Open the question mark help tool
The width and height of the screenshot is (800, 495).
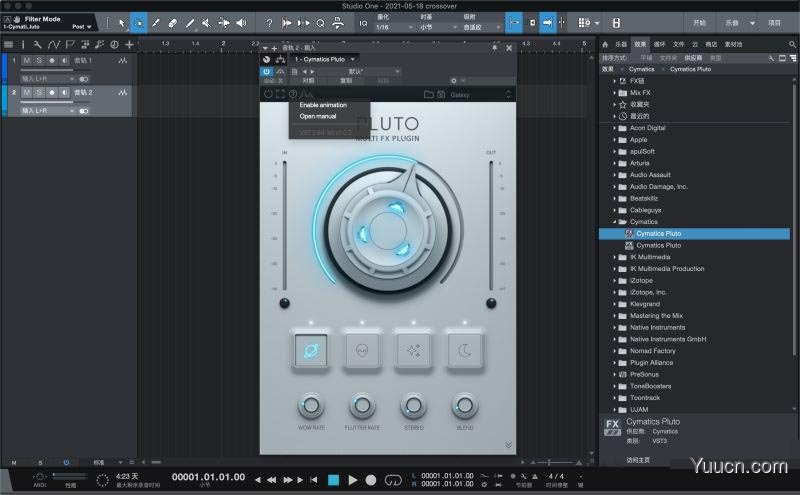point(269,23)
